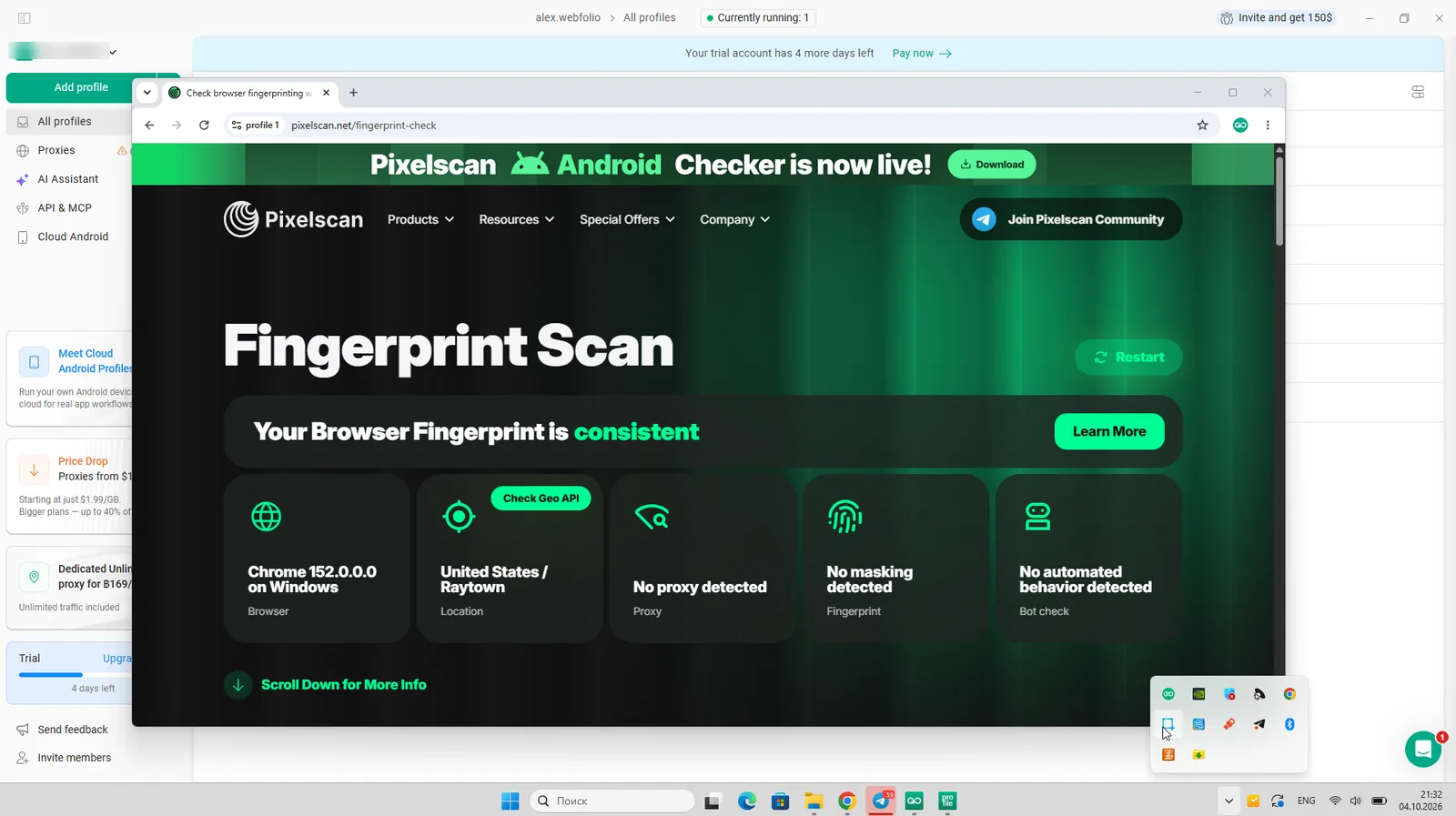Image resolution: width=1456 pixels, height=816 pixels.
Task: Click the Chrome icon in tray overflow popup
Action: tap(1289, 694)
